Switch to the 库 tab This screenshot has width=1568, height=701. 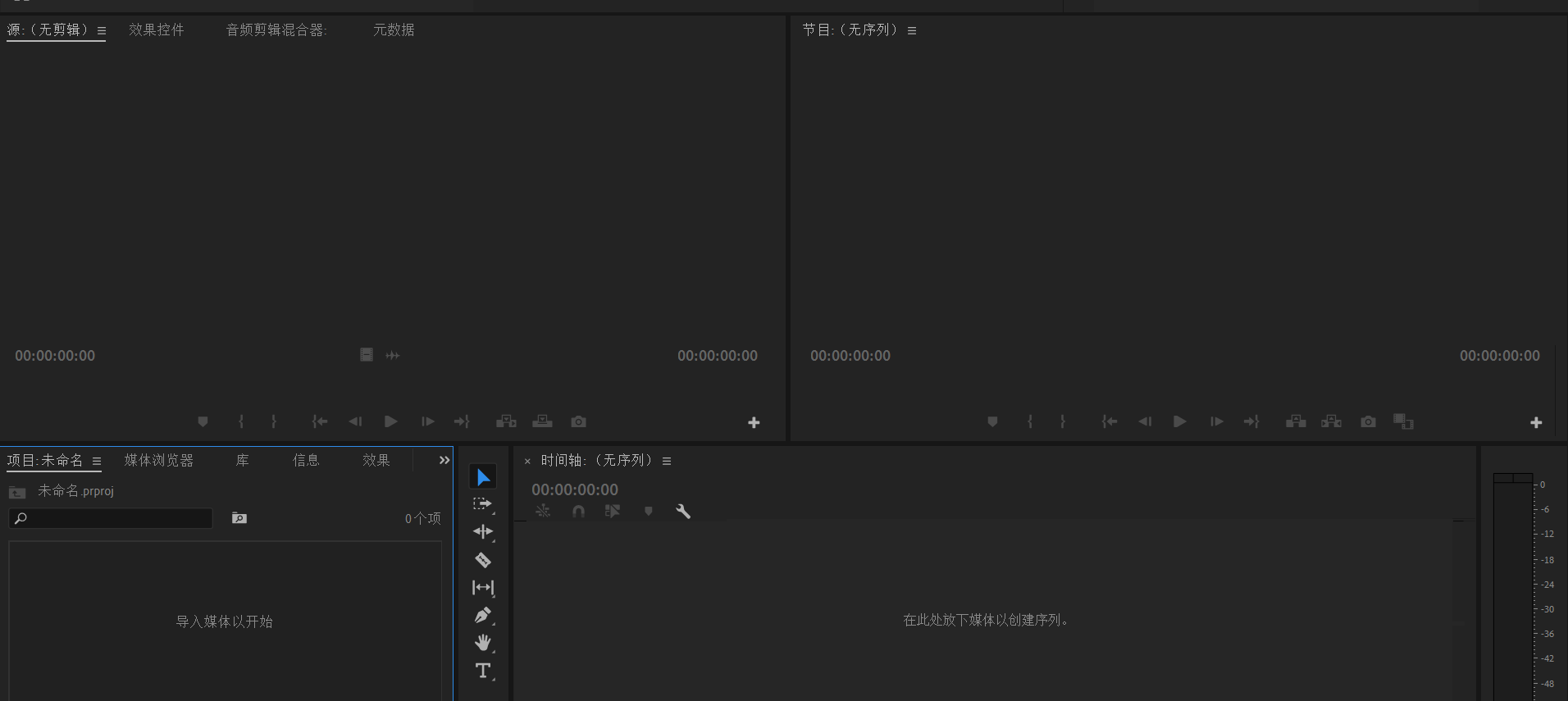[243, 461]
